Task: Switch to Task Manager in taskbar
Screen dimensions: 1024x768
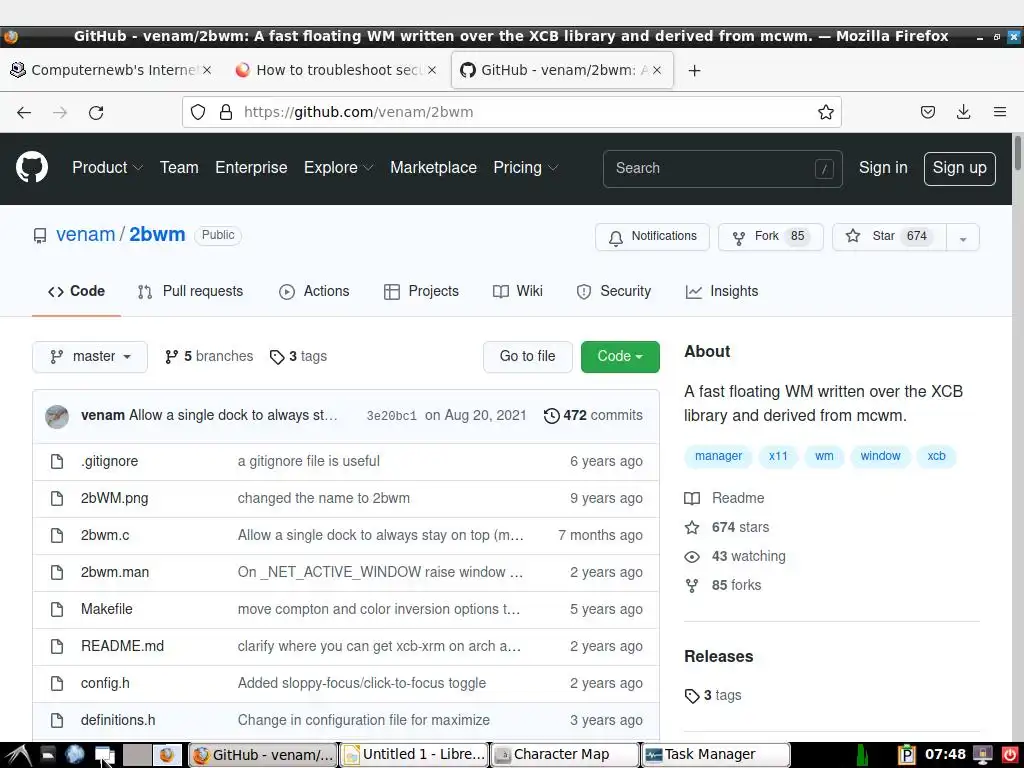Action: 716,755
